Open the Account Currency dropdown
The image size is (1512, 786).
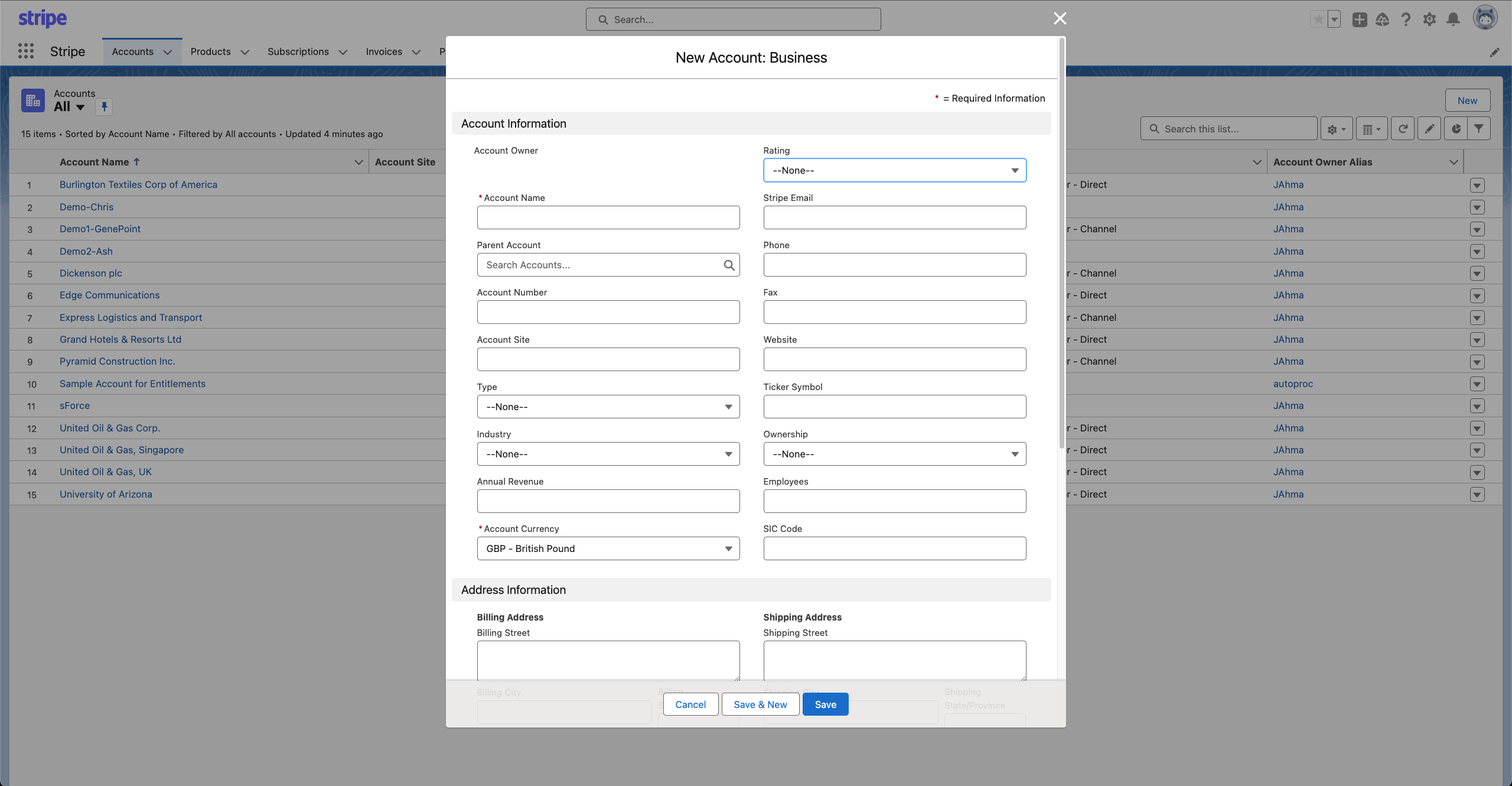(608, 549)
